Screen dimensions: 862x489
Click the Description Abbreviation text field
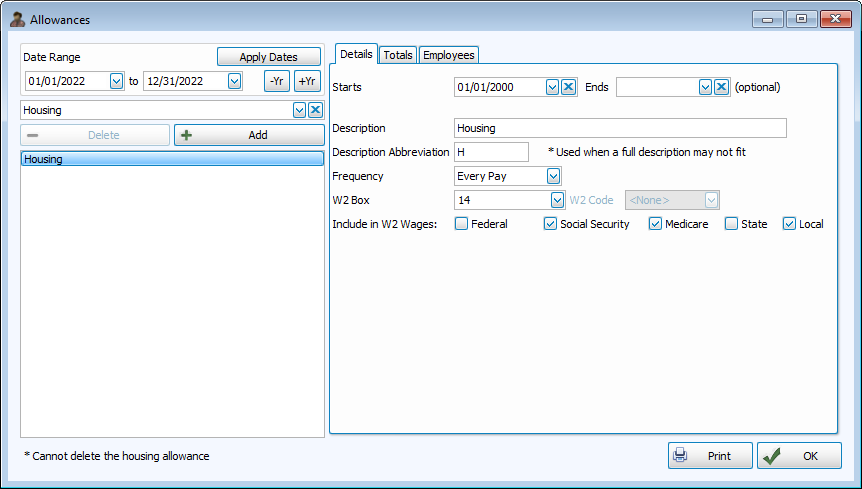(491, 152)
